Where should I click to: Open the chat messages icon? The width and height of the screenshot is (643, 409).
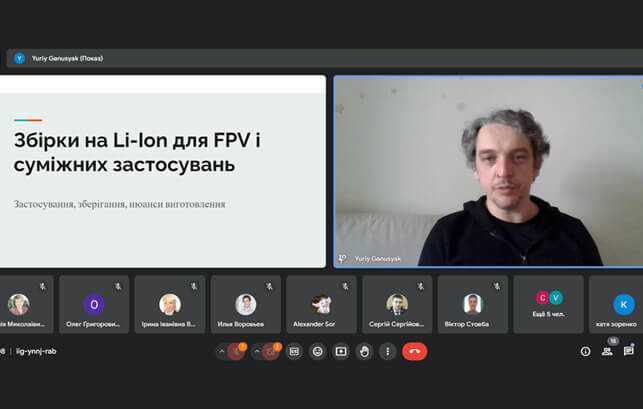point(628,351)
